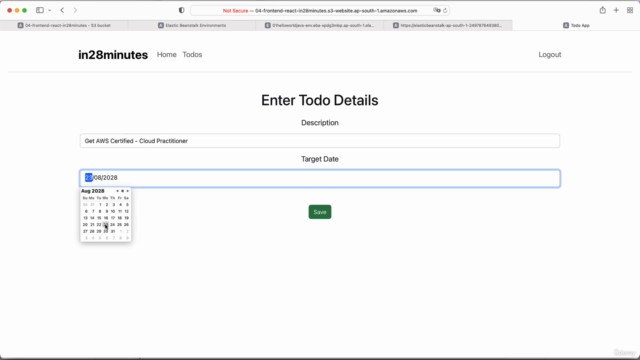Open the Aug 2028 month-year selector
The width and height of the screenshot is (640, 360).
(93, 191)
